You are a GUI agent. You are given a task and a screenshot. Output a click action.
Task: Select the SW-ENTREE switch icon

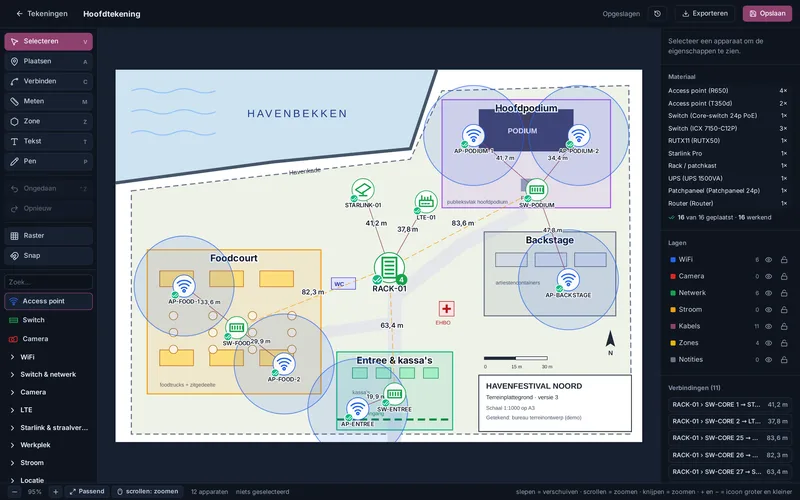(x=394, y=394)
